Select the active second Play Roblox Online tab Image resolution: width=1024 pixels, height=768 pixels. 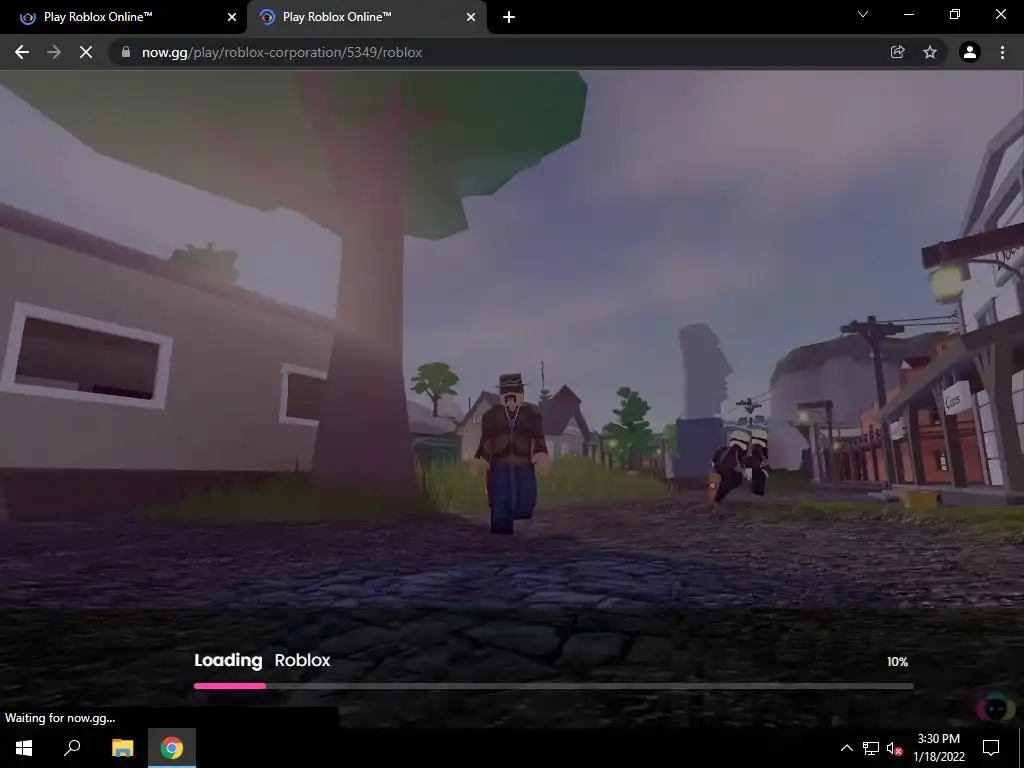click(x=366, y=18)
